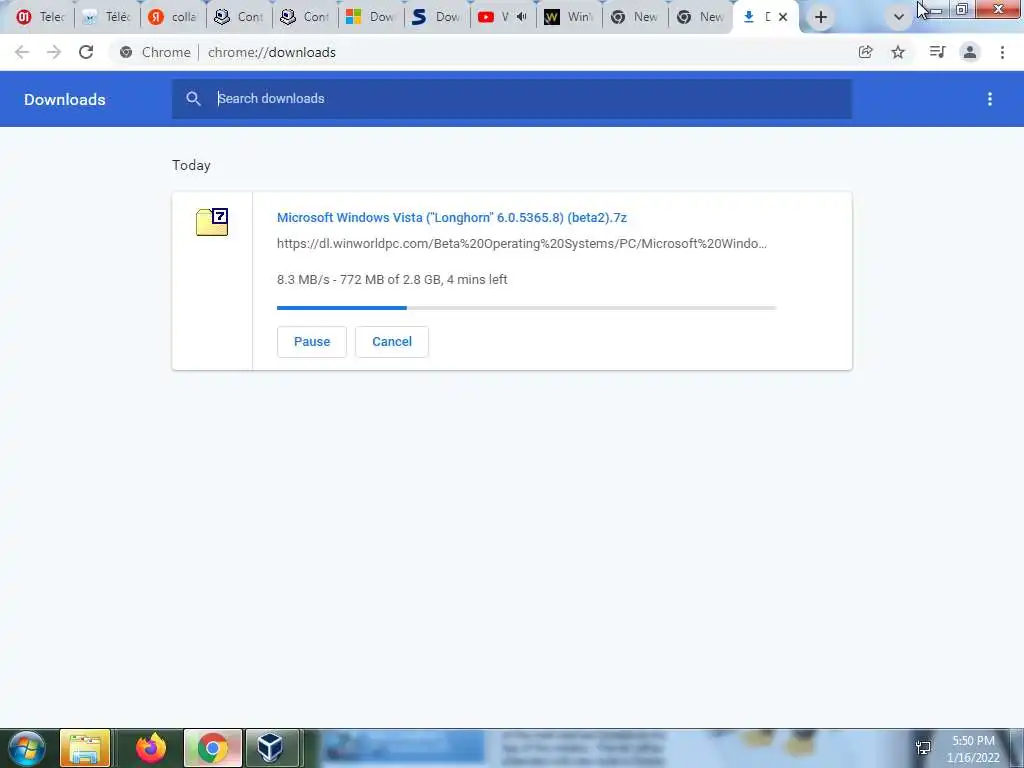The width and height of the screenshot is (1024, 768).
Task: Click the '8.3 MB/s - 772 MB of 2.8 GB' status text
Action: click(392, 280)
